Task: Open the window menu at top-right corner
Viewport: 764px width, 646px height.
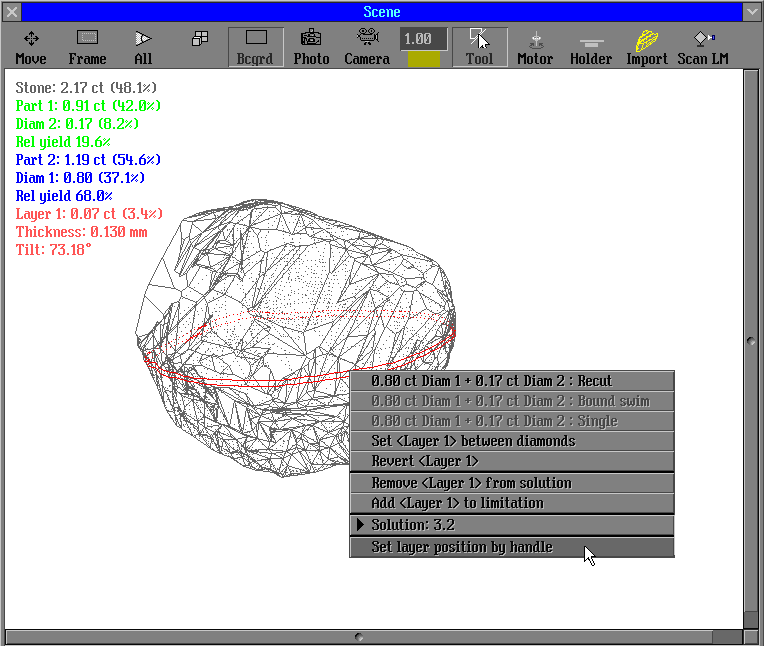Action: (753, 12)
